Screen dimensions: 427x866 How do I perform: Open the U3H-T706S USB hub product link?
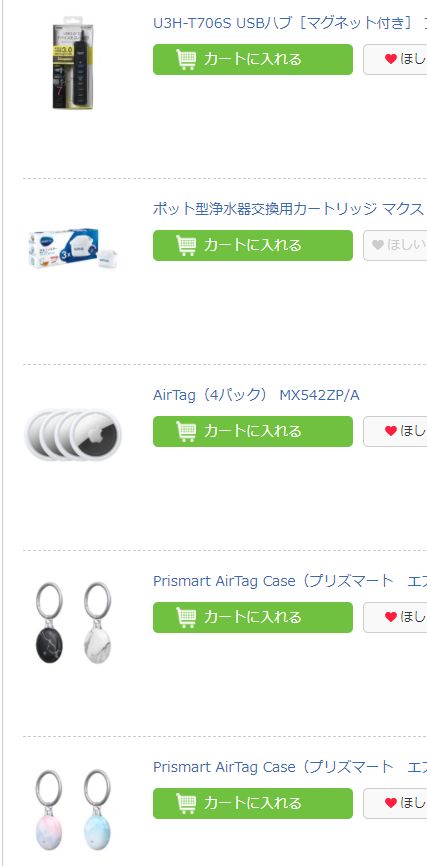coord(289,23)
